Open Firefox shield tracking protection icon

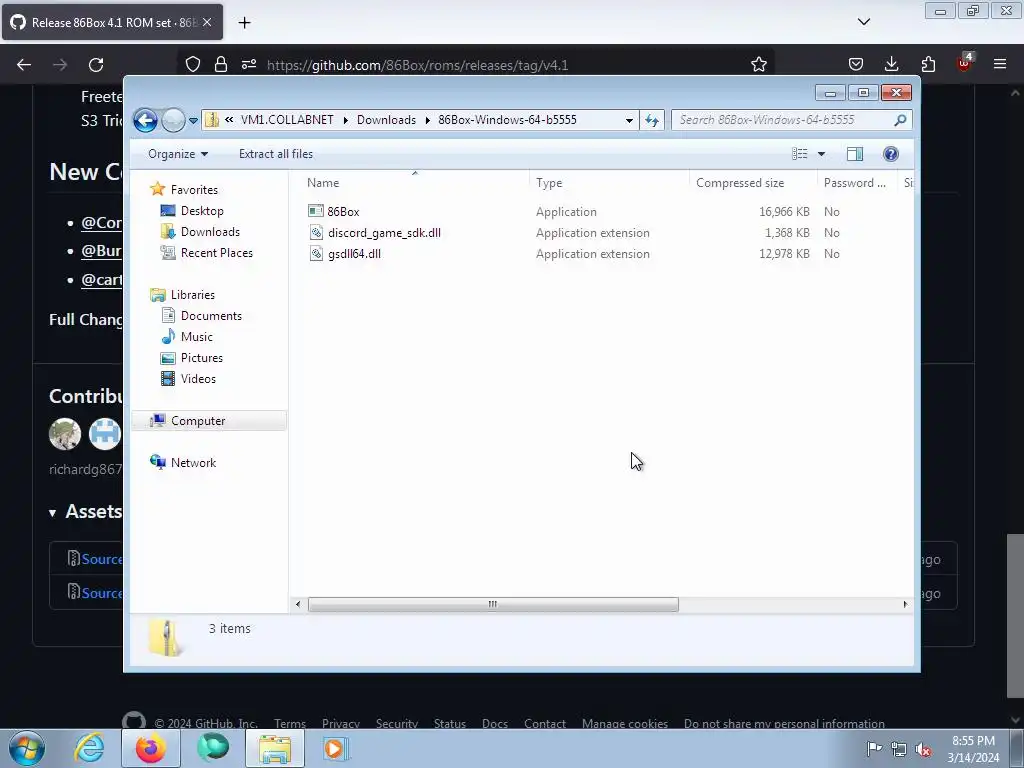(x=193, y=65)
